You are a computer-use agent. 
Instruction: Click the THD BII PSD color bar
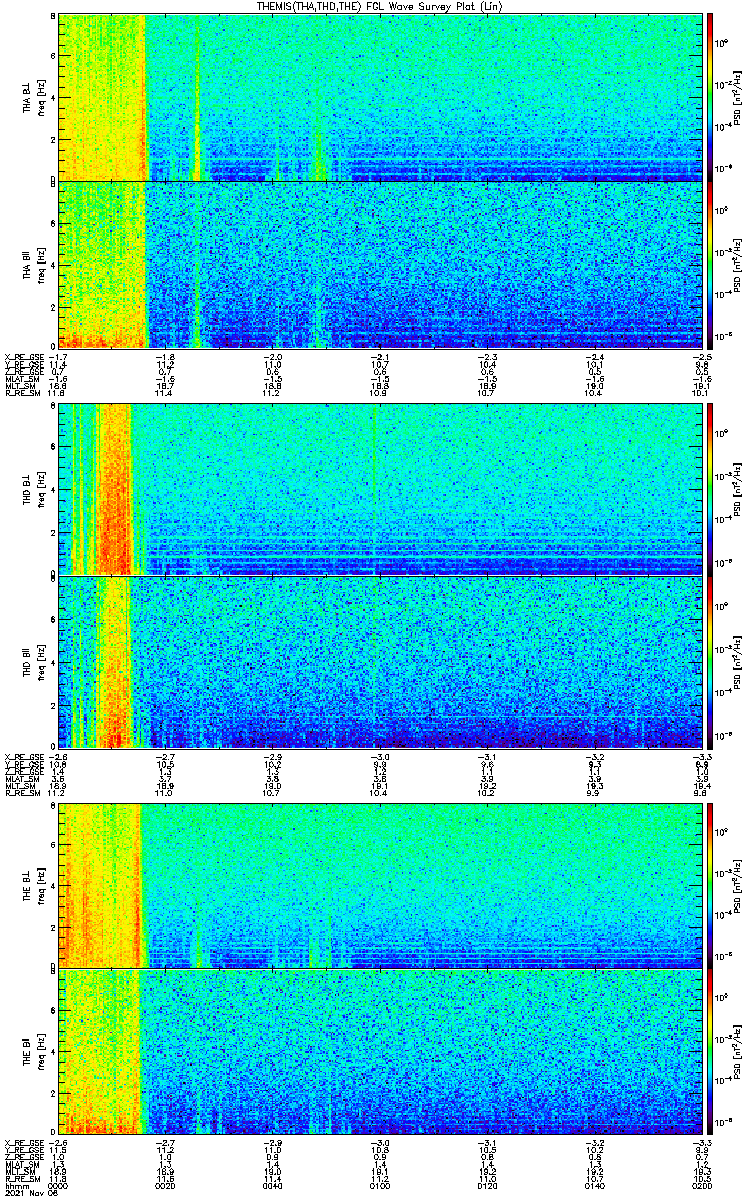coord(710,662)
